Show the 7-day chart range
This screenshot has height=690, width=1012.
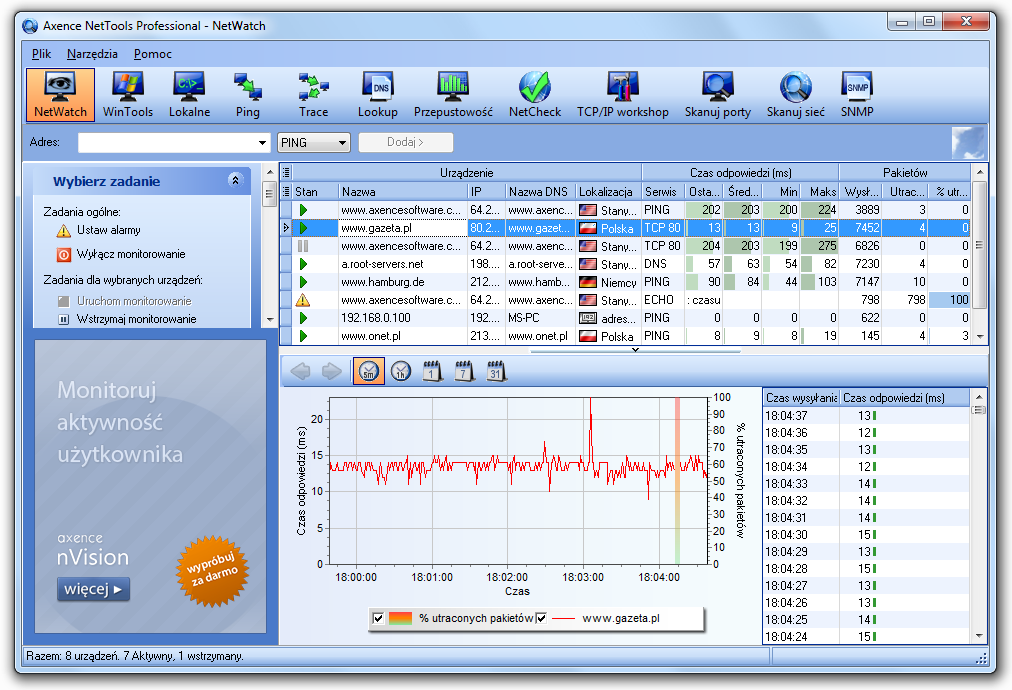(464, 371)
